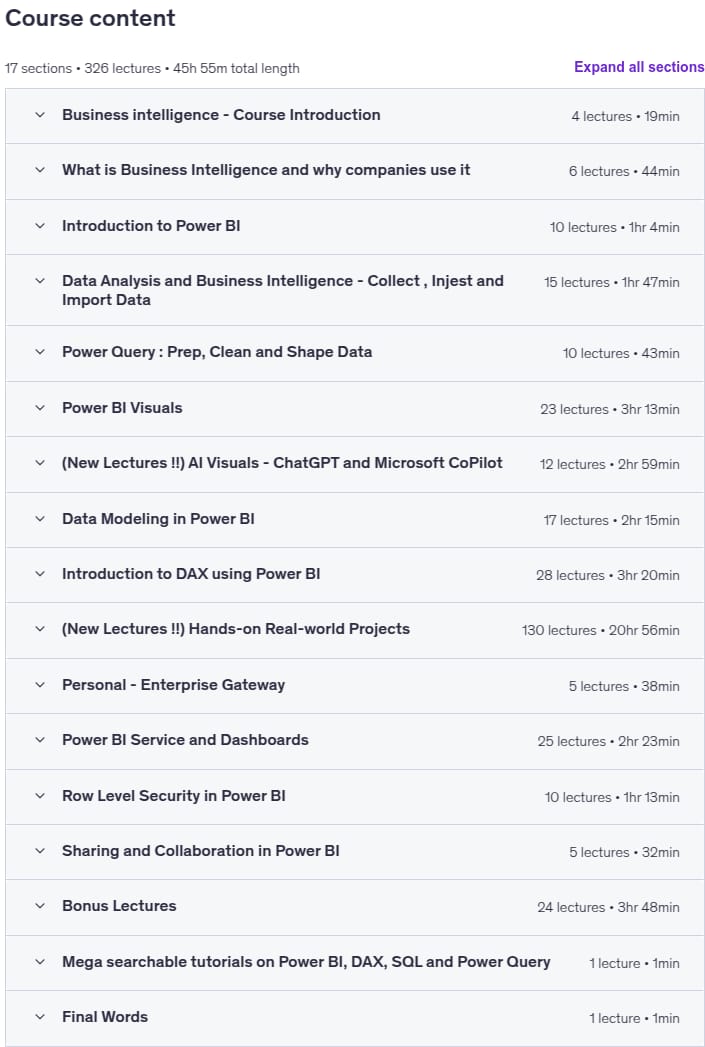
Task: Expand chevron next to Power Query section
Action: coord(40,352)
